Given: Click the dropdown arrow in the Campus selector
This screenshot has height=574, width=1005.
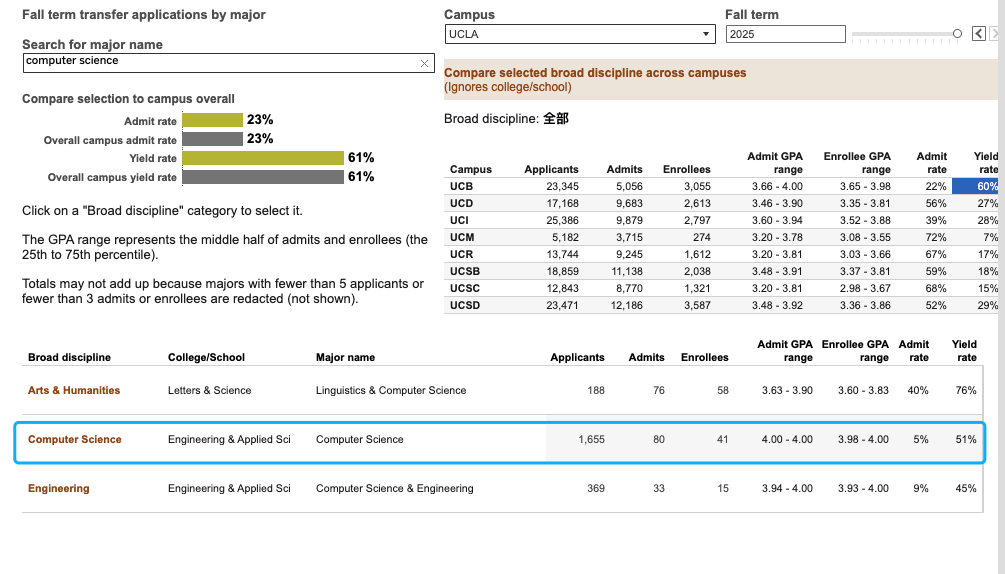Looking at the screenshot, I should point(706,34).
